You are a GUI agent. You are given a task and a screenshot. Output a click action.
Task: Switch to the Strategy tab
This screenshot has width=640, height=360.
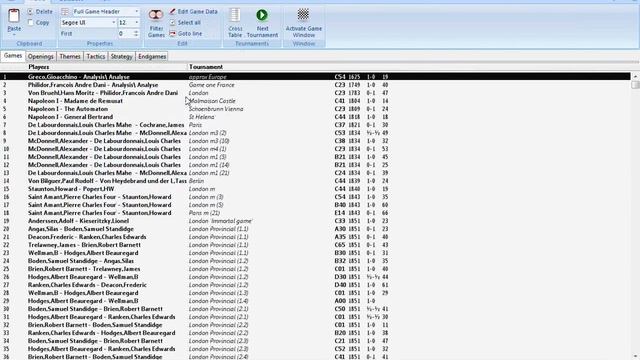[x=121, y=56]
